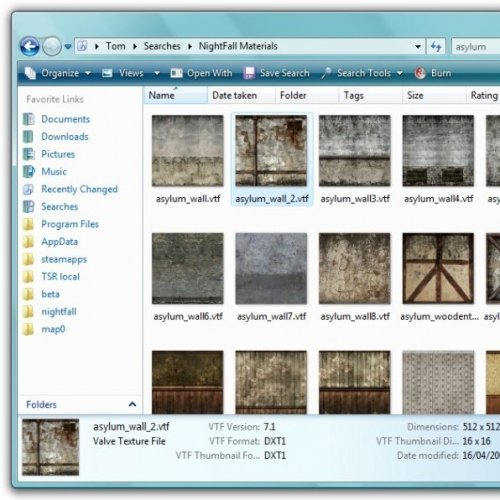
Task: Click the beta folder icon
Action: click(29, 294)
